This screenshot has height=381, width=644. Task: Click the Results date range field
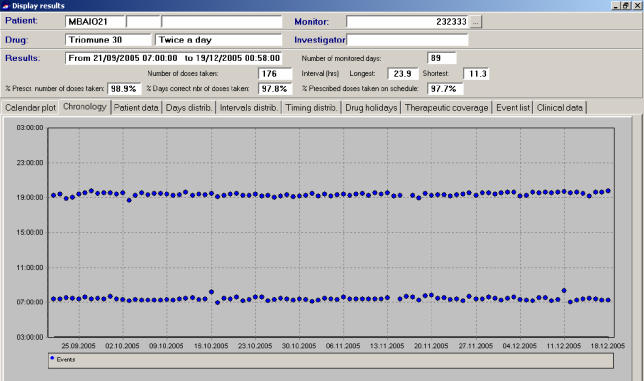click(x=173, y=58)
